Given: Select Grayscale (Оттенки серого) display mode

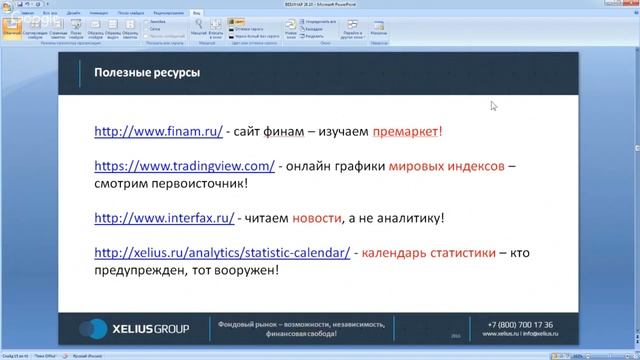Looking at the screenshot, I should 246,29.
